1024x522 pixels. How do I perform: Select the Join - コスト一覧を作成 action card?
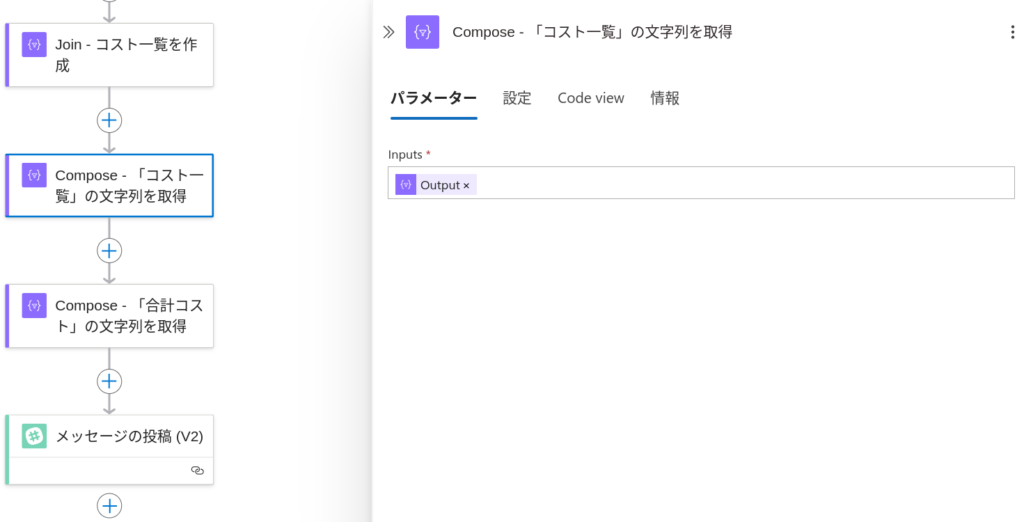(x=110, y=55)
